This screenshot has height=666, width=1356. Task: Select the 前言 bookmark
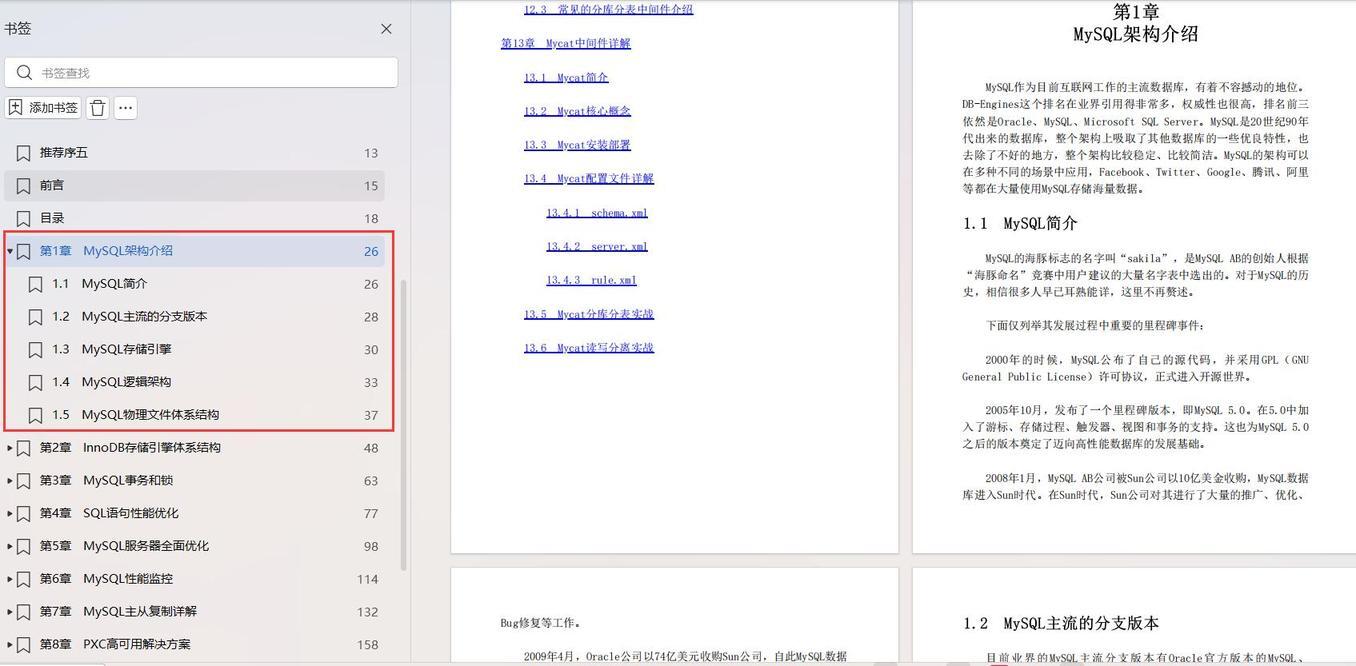[x=195, y=186]
